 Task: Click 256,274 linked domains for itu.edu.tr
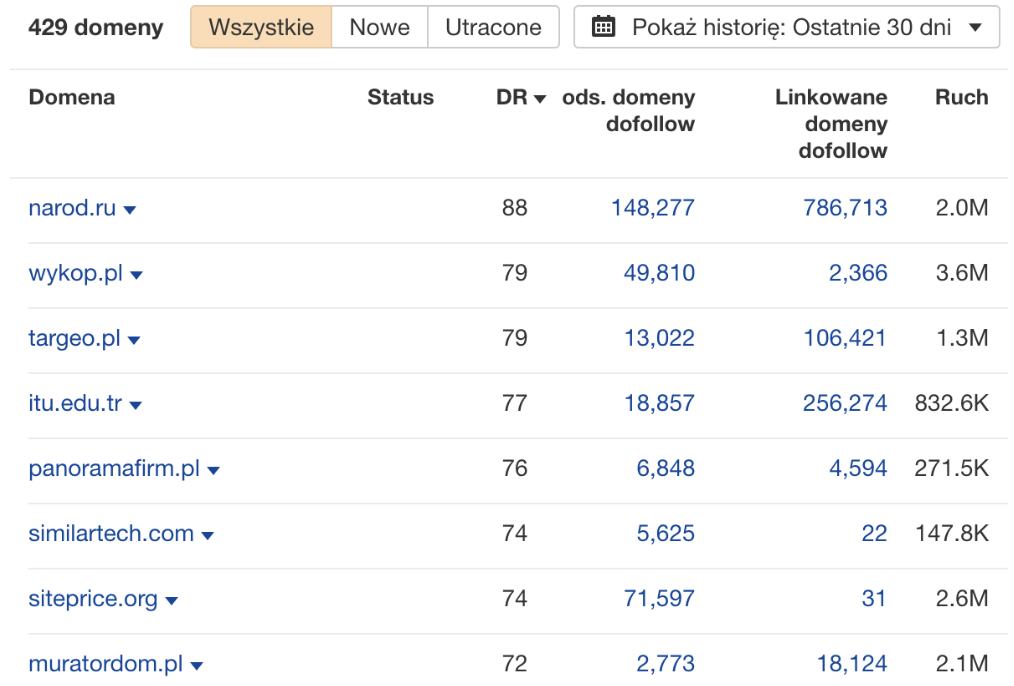(x=845, y=403)
